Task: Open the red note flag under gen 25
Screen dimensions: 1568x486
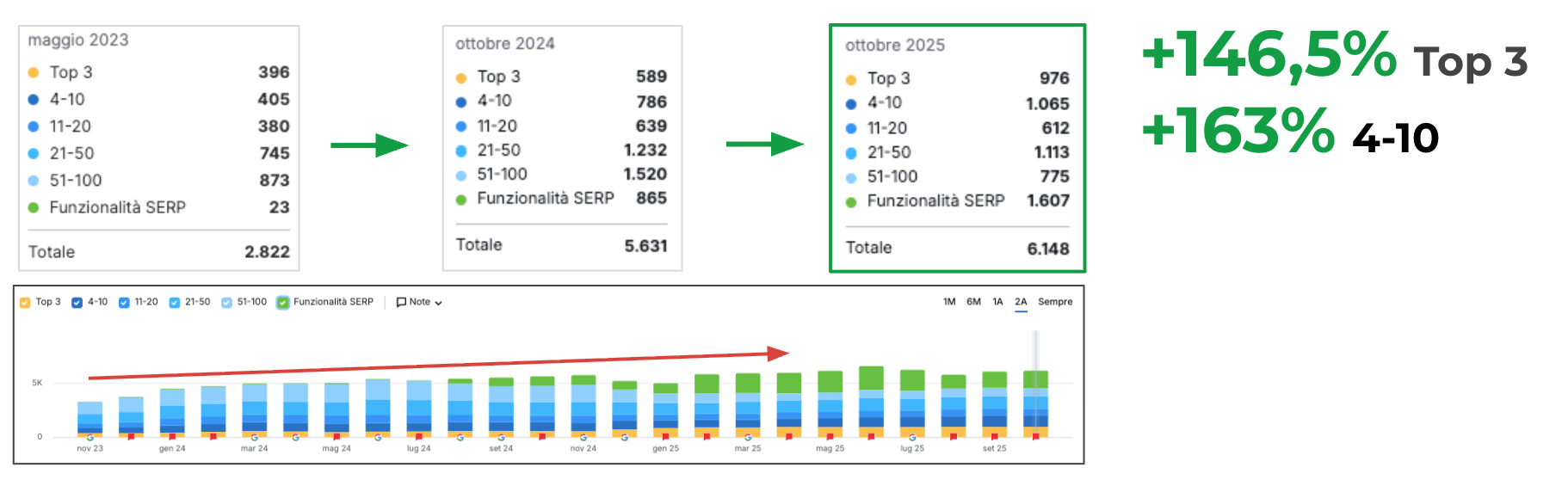Action: coord(665,437)
